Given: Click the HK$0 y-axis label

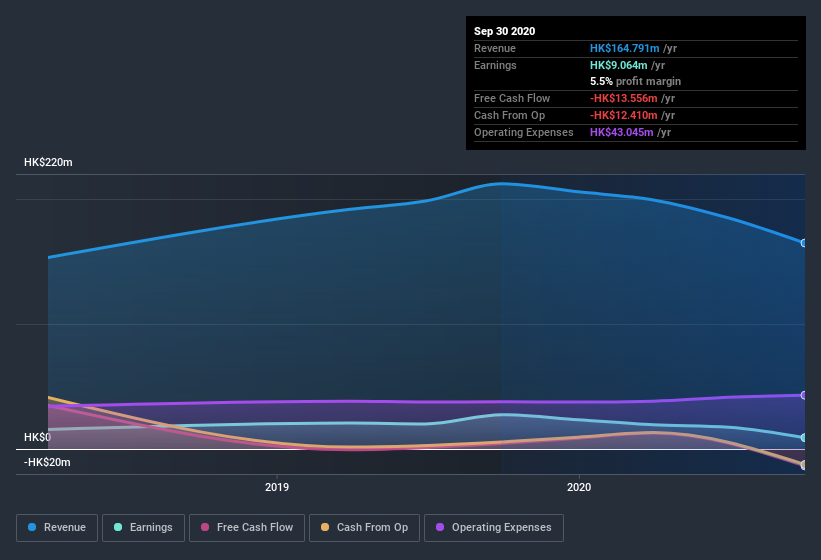Looking at the screenshot, I should point(37,437).
